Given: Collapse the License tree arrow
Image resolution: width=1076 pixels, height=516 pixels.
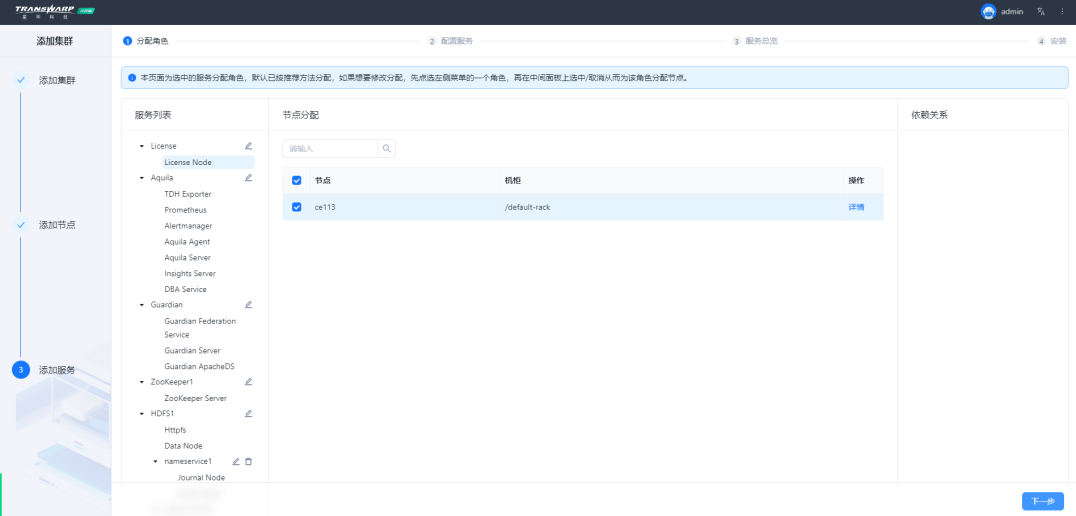Looking at the screenshot, I should (x=142, y=146).
